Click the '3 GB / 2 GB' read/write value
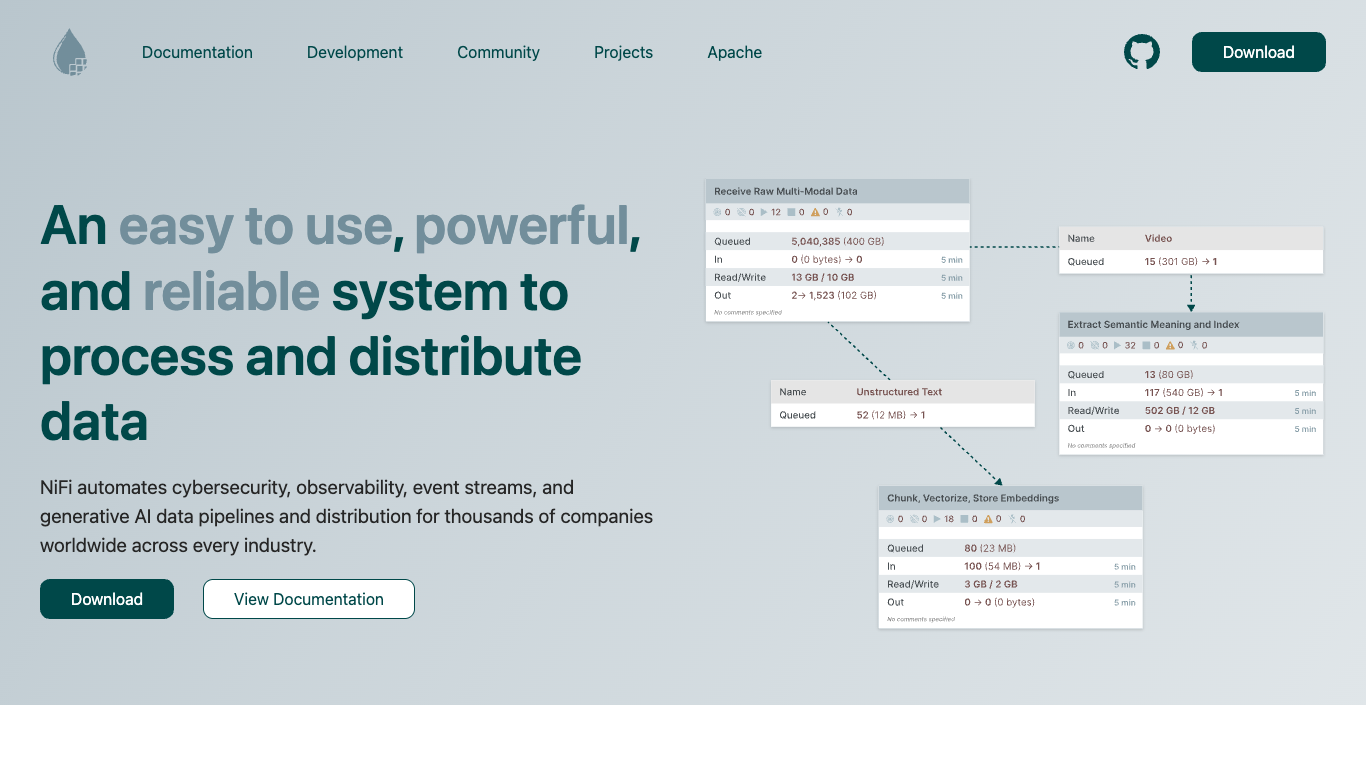Viewport: 1366px width, 768px height. (991, 584)
